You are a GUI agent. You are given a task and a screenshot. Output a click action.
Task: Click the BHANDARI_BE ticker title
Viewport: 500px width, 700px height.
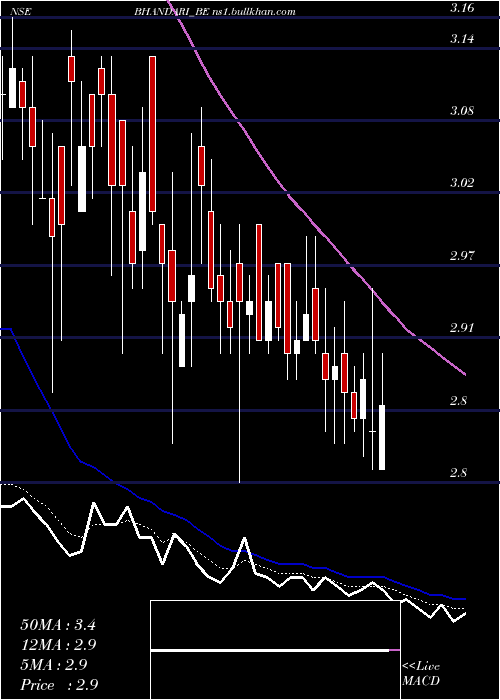coord(172,12)
